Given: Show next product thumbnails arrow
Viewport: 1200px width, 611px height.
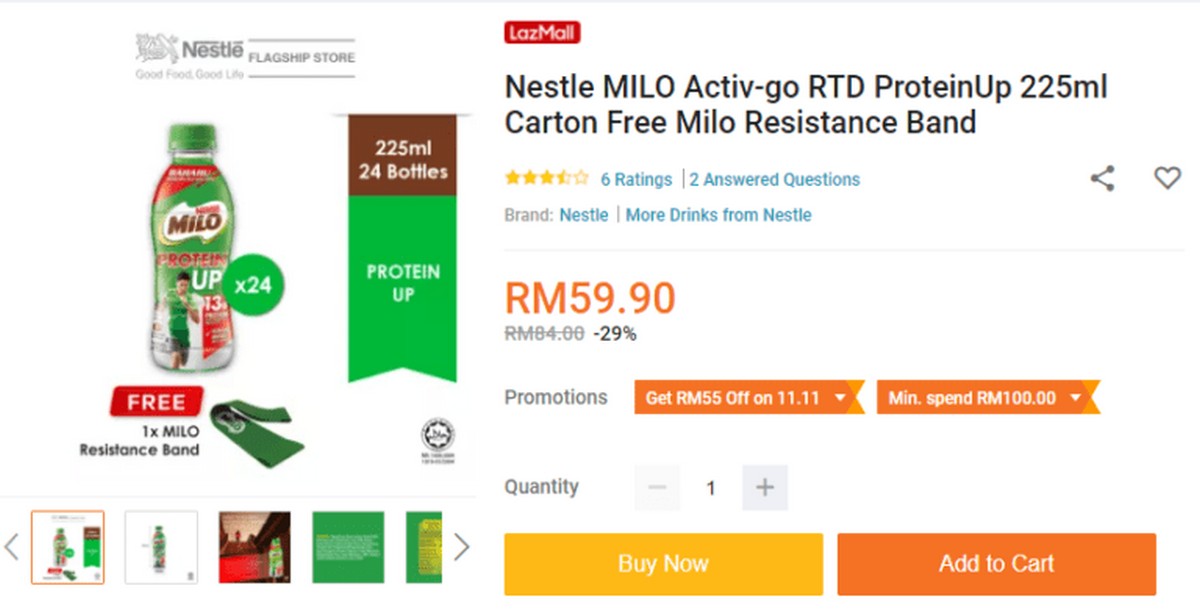Looking at the screenshot, I should point(461,547).
